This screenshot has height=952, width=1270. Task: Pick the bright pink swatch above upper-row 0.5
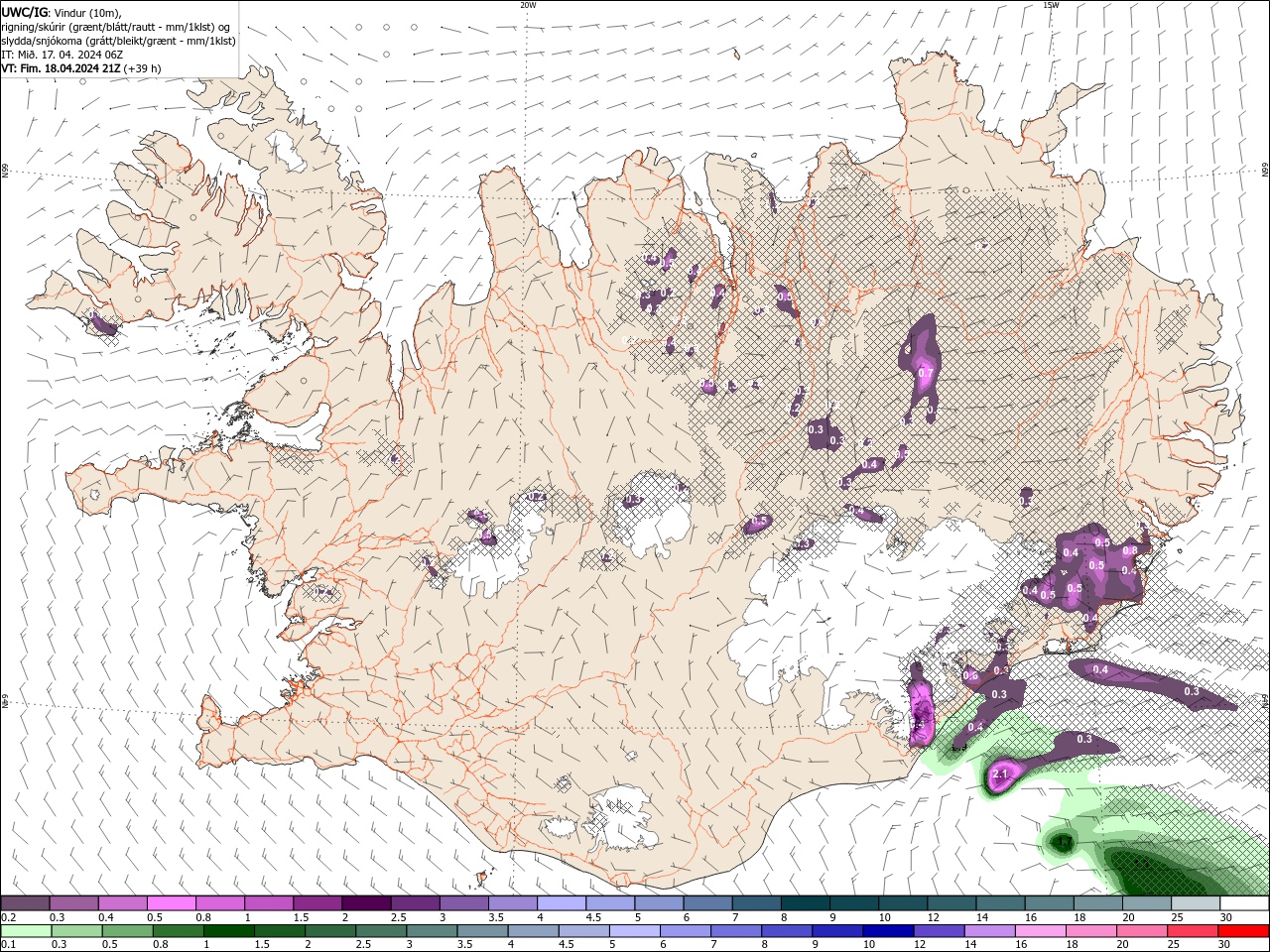(x=172, y=902)
